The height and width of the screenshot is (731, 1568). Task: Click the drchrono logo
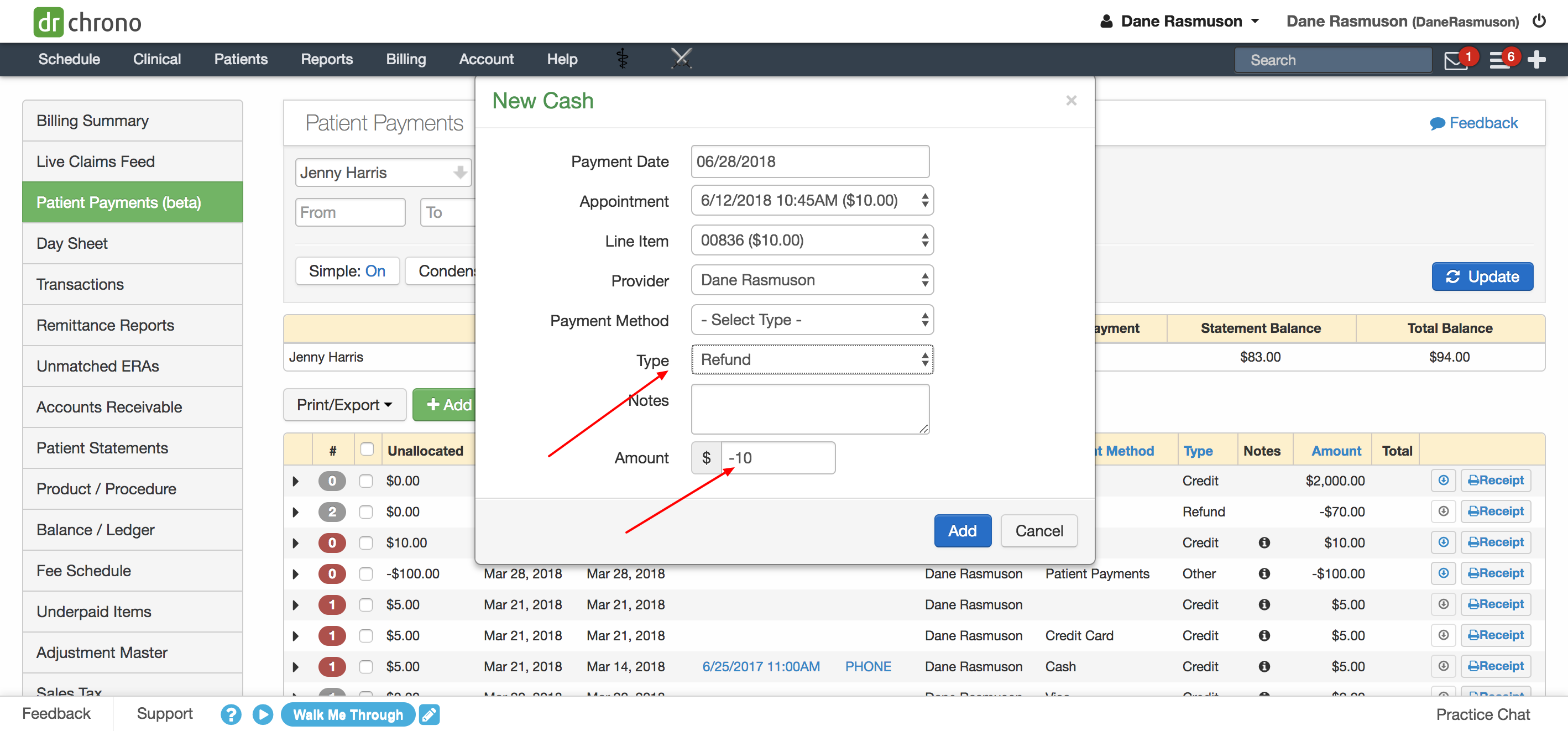click(87, 22)
